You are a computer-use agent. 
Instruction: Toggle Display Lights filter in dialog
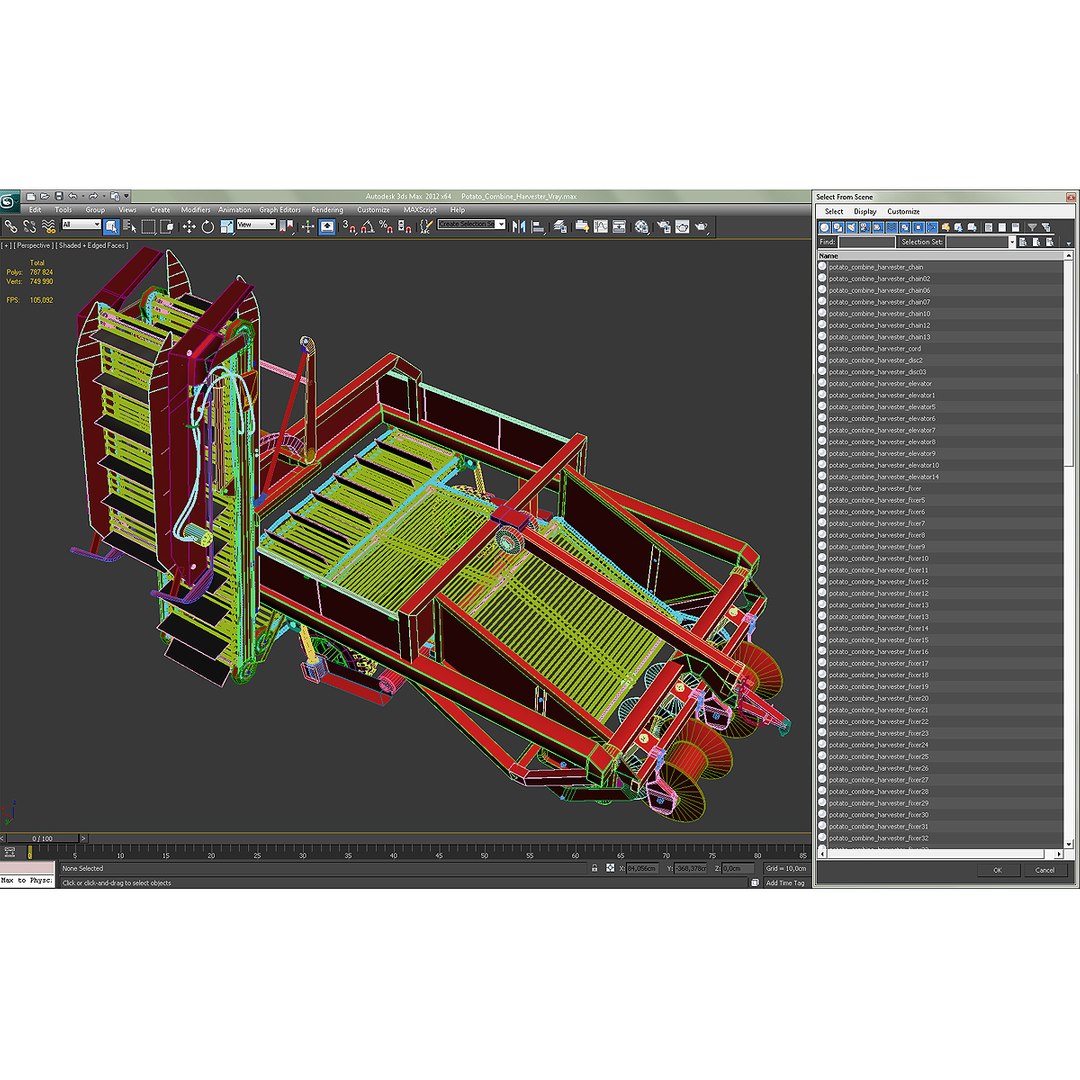click(x=851, y=227)
